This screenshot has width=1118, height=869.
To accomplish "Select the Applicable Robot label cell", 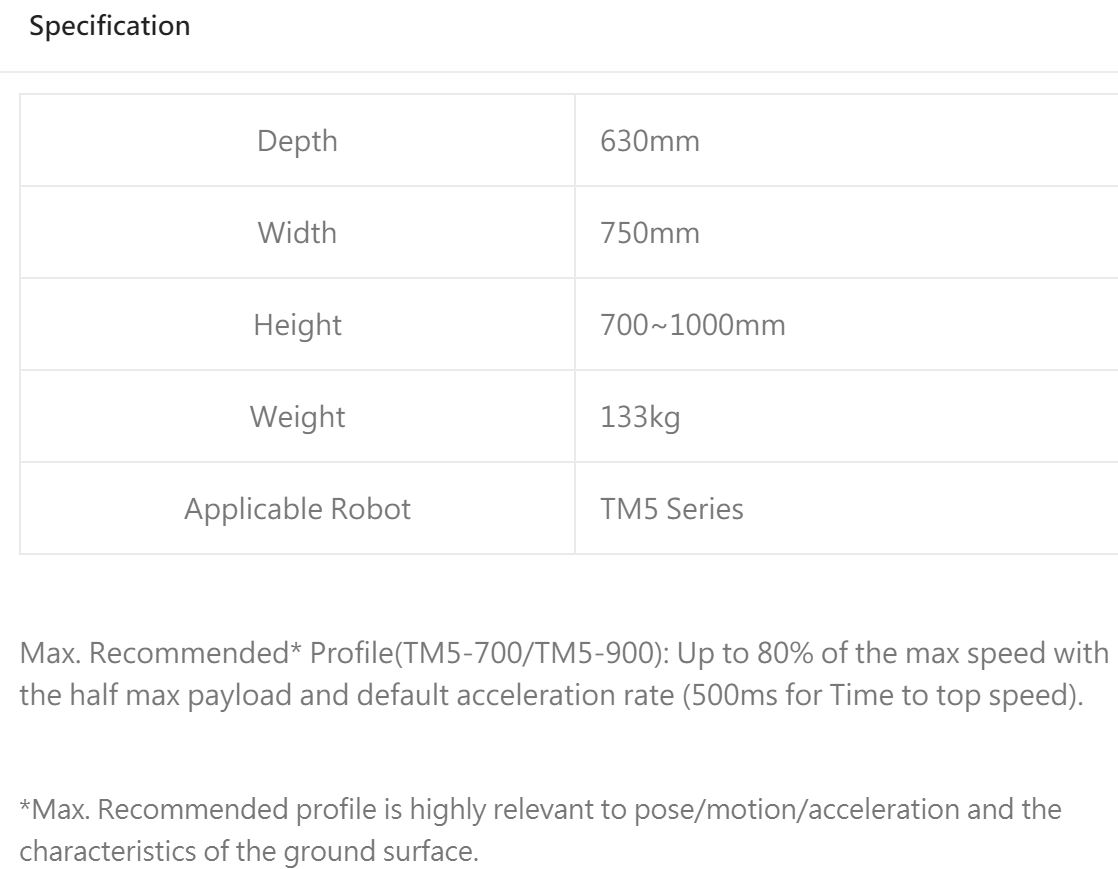I will pos(297,509).
